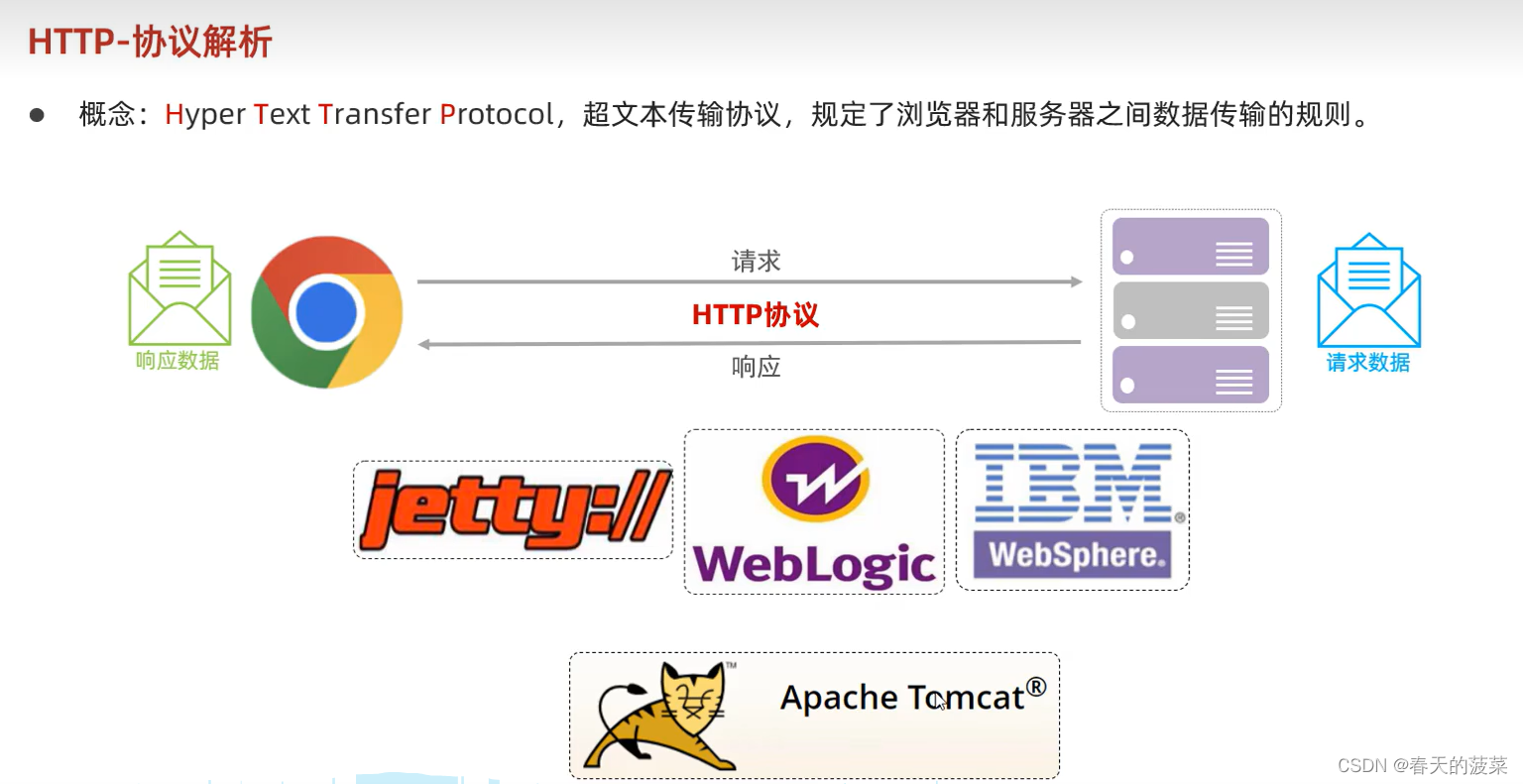Click the phrase 超文本传输协议

click(x=682, y=115)
